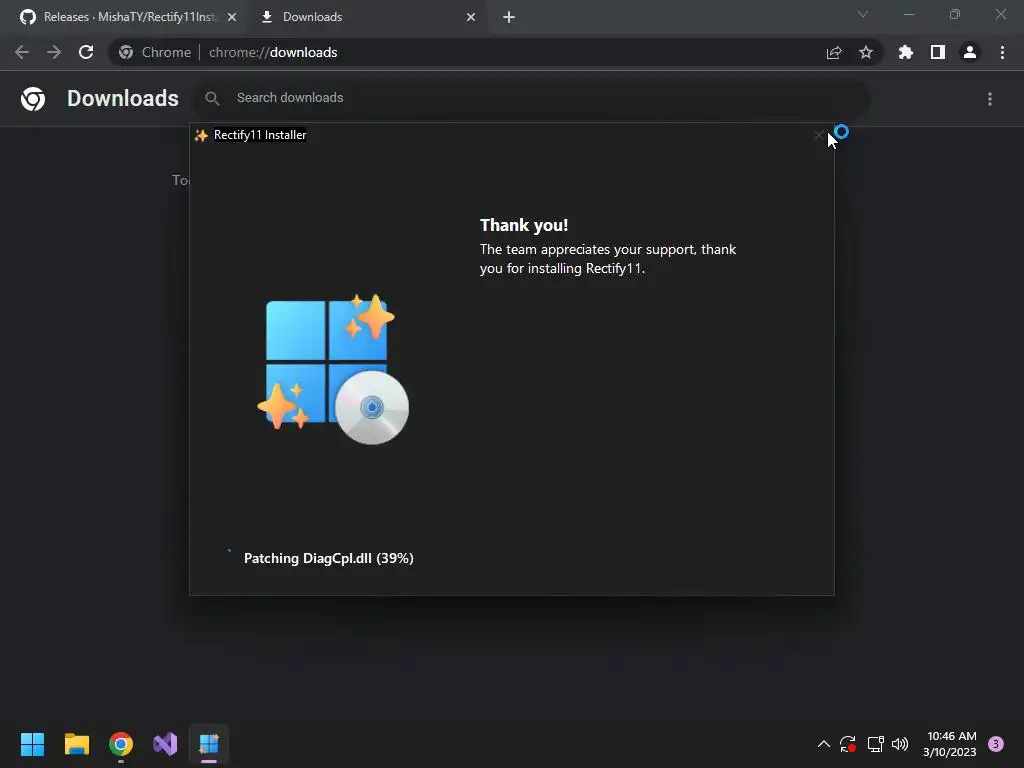The width and height of the screenshot is (1024, 768).
Task: Click the Thank you! heading
Action: click(524, 225)
